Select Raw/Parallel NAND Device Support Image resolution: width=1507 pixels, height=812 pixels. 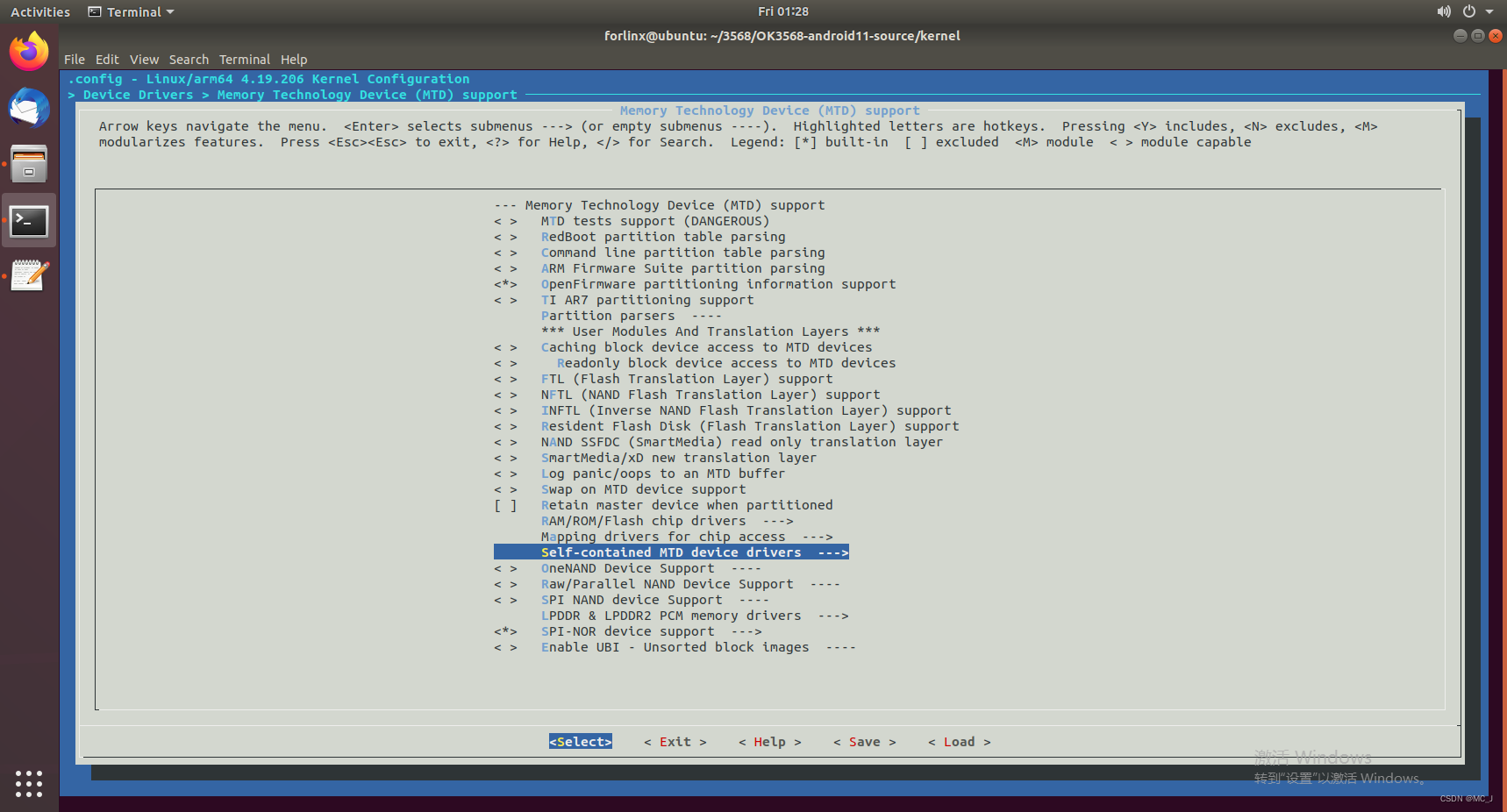668,584
